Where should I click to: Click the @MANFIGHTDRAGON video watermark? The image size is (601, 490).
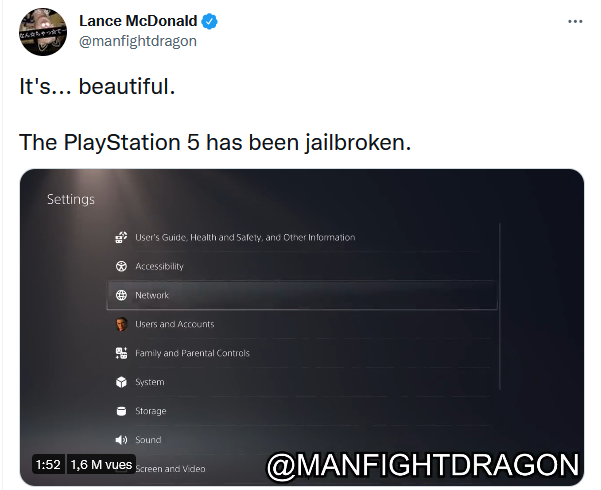coord(423,465)
